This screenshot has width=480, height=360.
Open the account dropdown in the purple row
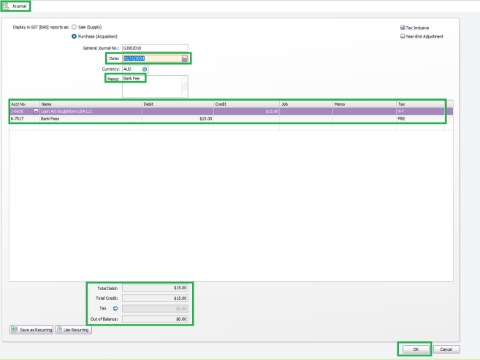point(36,111)
